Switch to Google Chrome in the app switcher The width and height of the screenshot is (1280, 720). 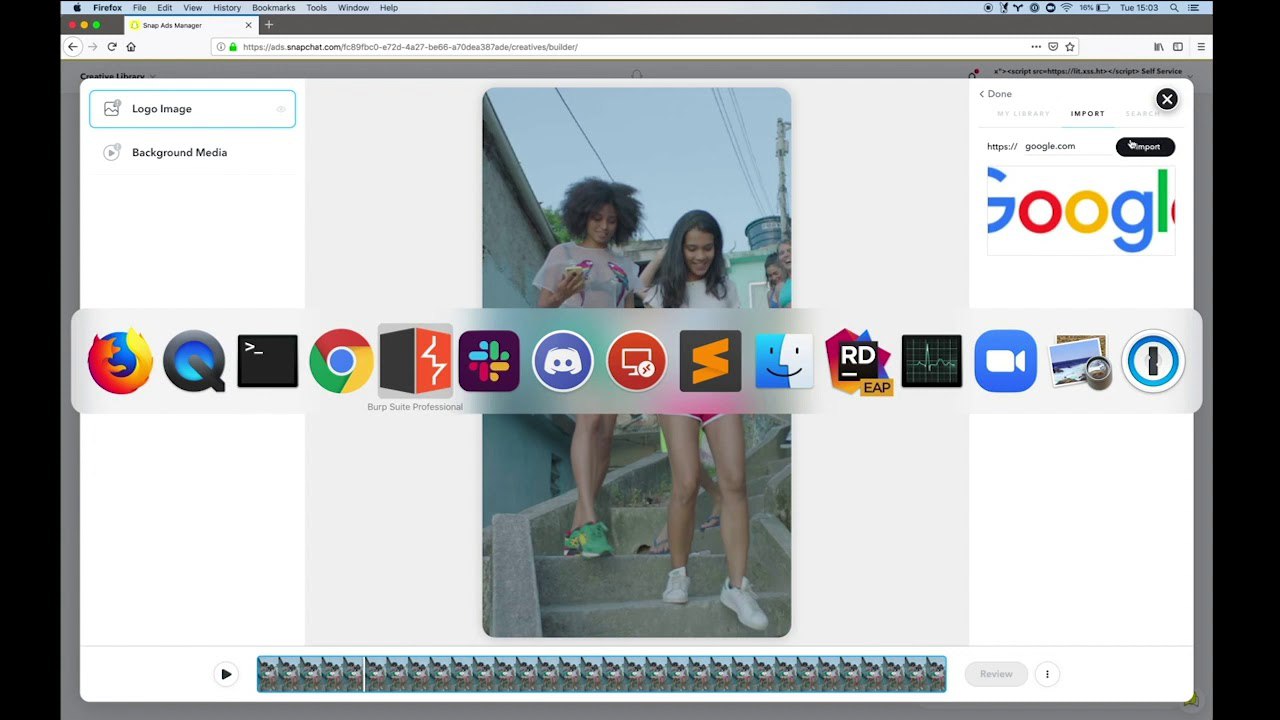[341, 361]
